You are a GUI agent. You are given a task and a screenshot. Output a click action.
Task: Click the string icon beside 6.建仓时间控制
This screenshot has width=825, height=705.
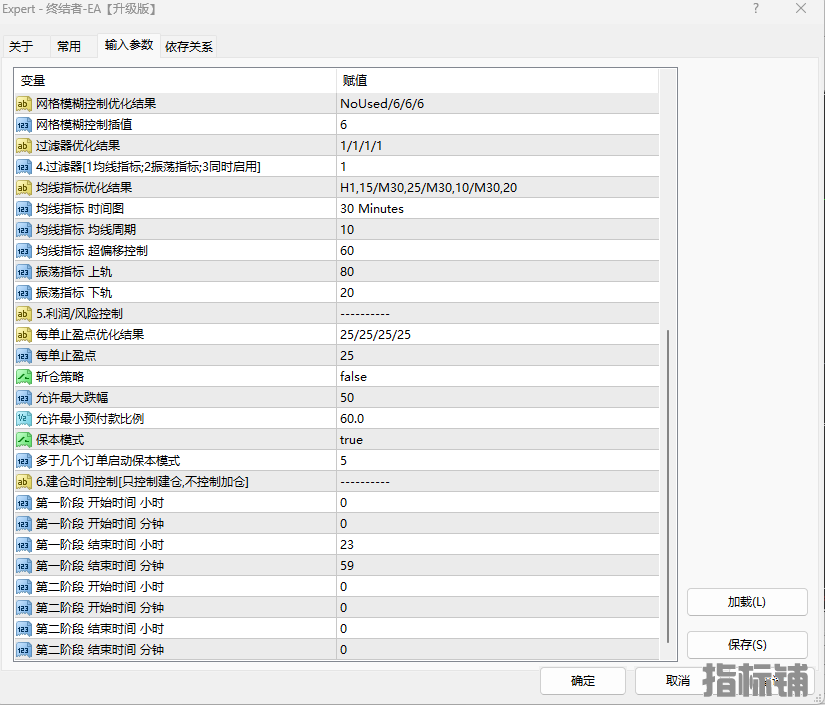(24, 482)
